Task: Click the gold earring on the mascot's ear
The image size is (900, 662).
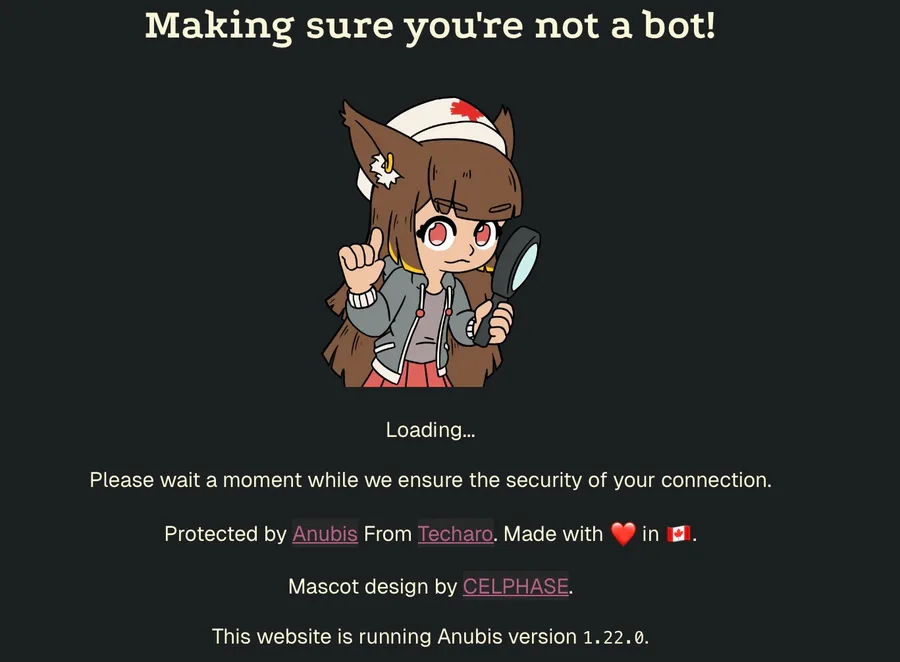Action: coord(390,162)
